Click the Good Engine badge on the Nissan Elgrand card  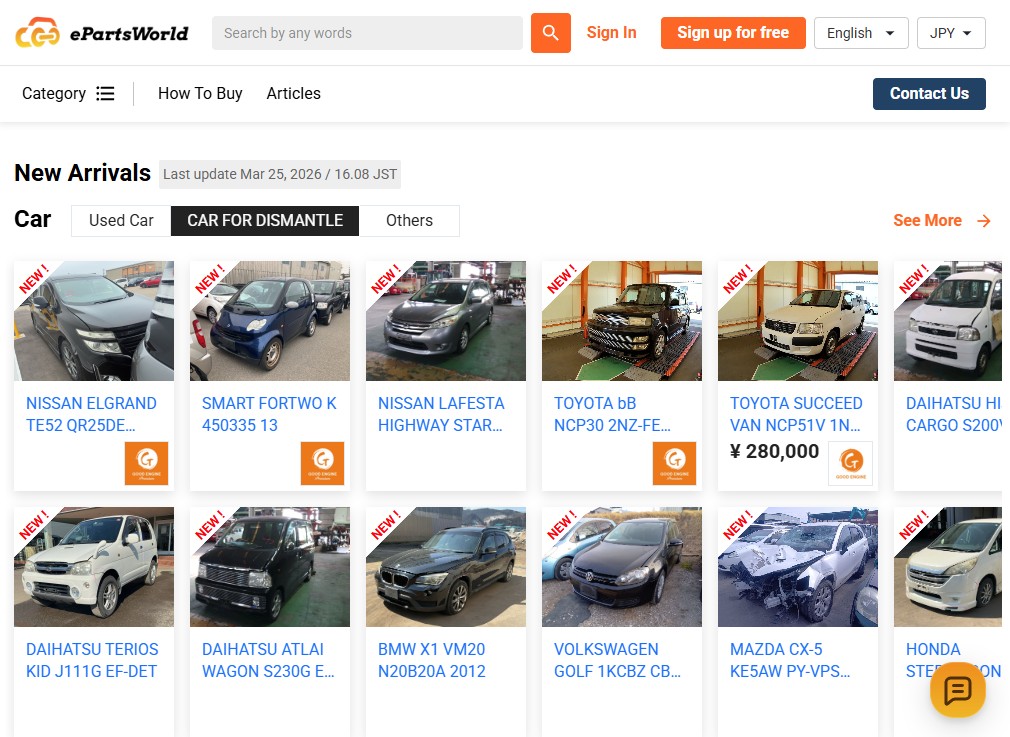[x=146, y=464]
